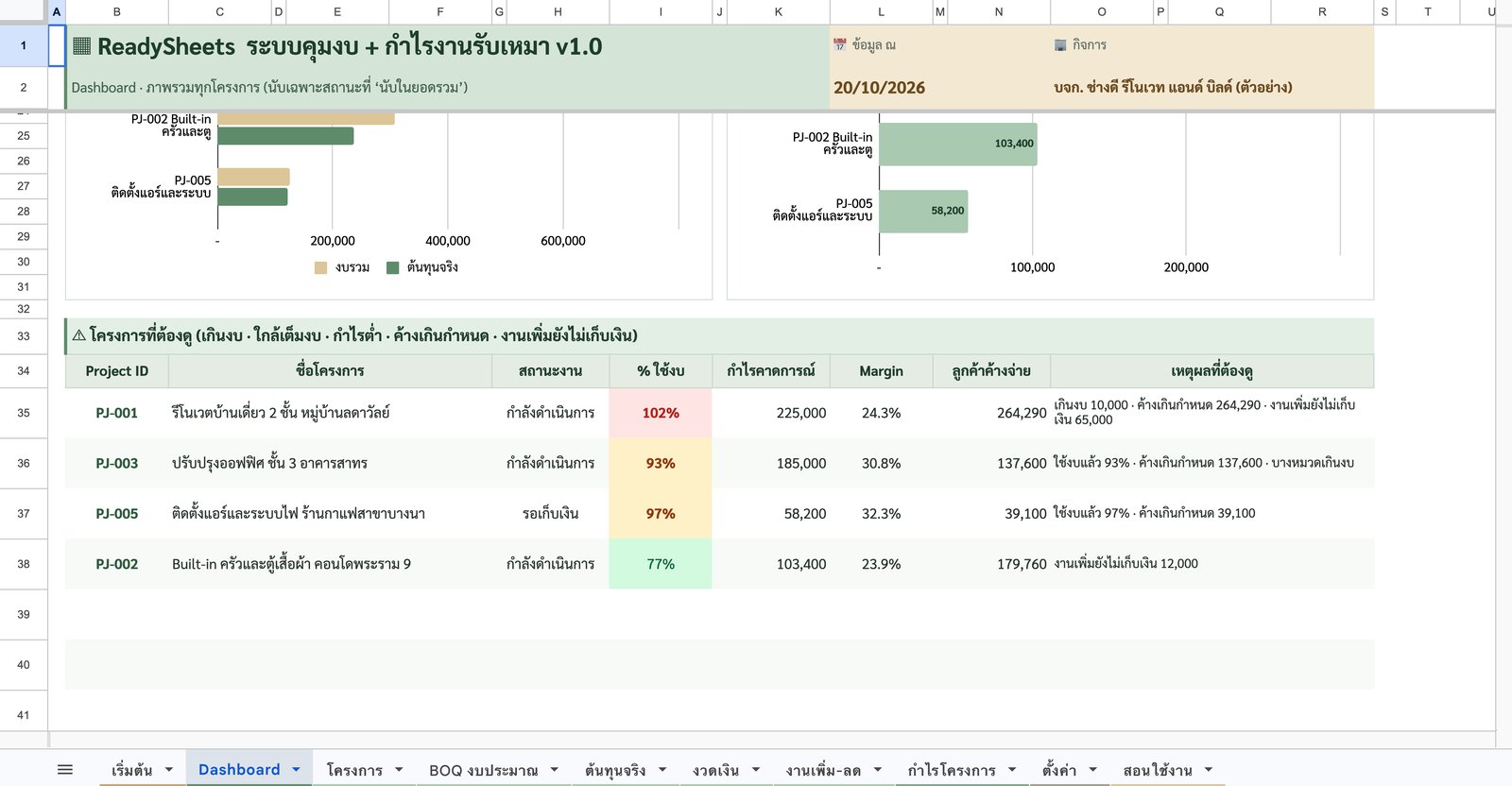Screen dimensions: 1512x786
Task: Select the รอเก็บเงิน status cell
Action: 550,513
